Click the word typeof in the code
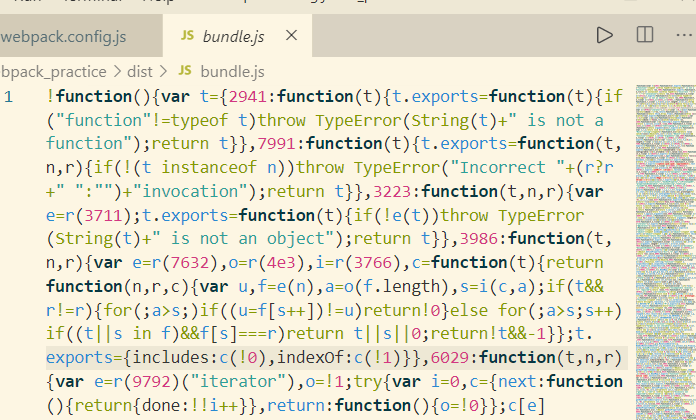The height and width of the screenshot is (420, 696). click(x=199, y=121)
